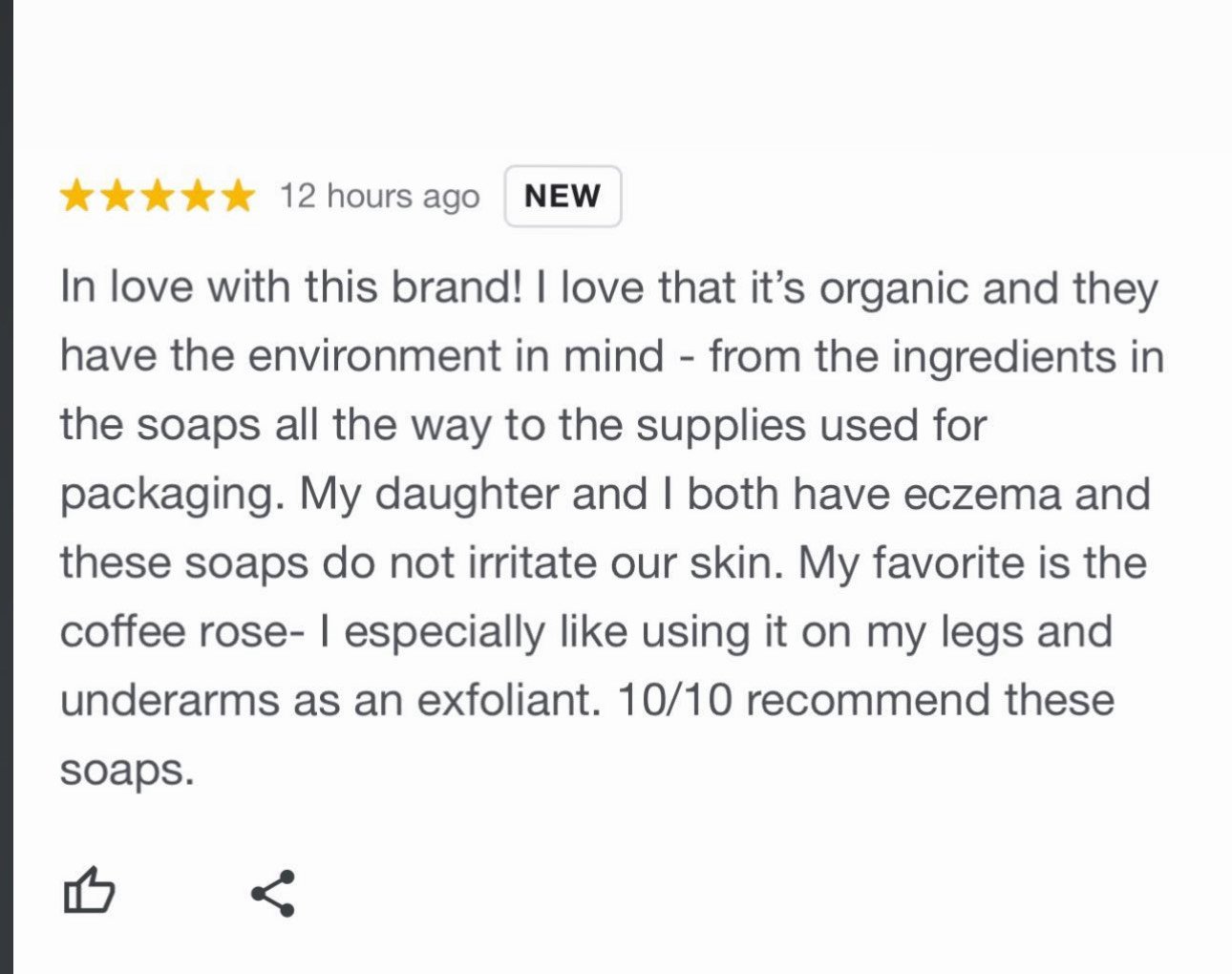Click the fifth yellow rating star
Screen dimensions: 1232x974
(238, 197)
